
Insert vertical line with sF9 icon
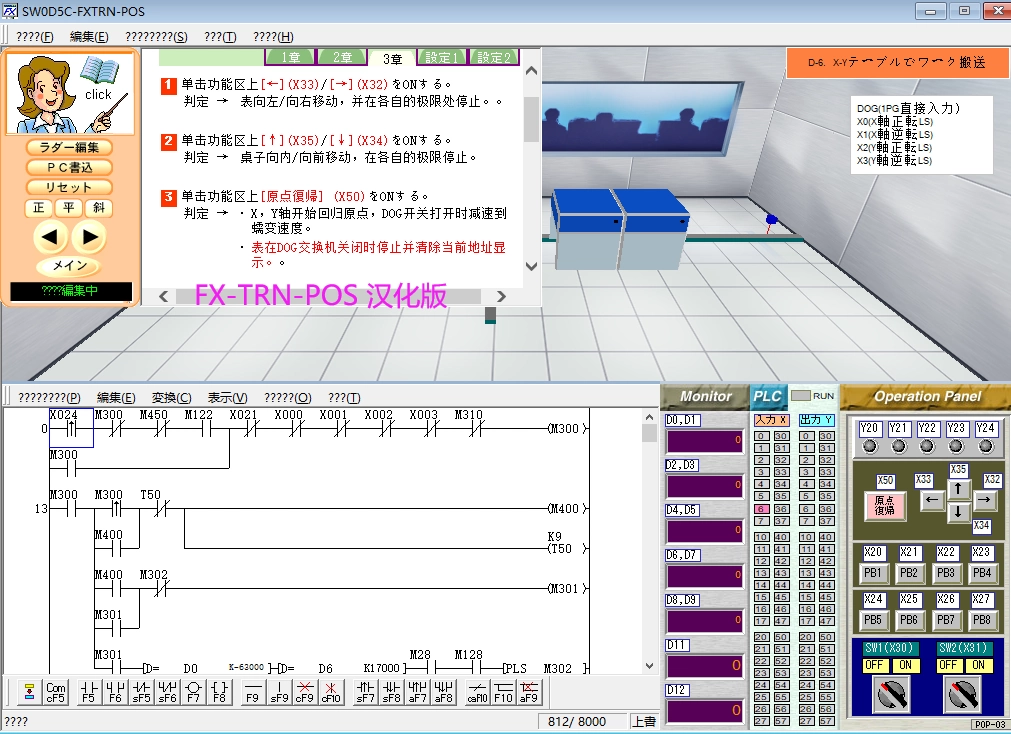click(x=280, y=691)
